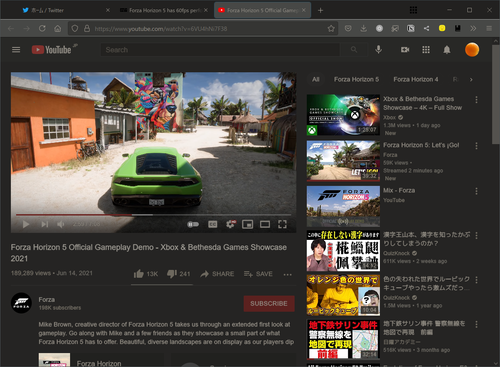This screenshot has height=367, width=500.
Task: Click in the YouTube Search field
Action: pos(220,50)
